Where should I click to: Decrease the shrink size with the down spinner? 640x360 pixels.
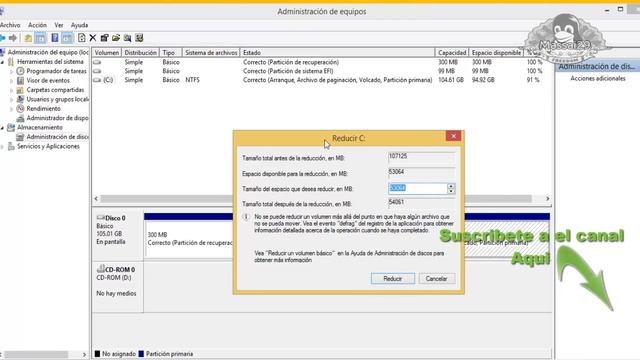tap(451, 191)
